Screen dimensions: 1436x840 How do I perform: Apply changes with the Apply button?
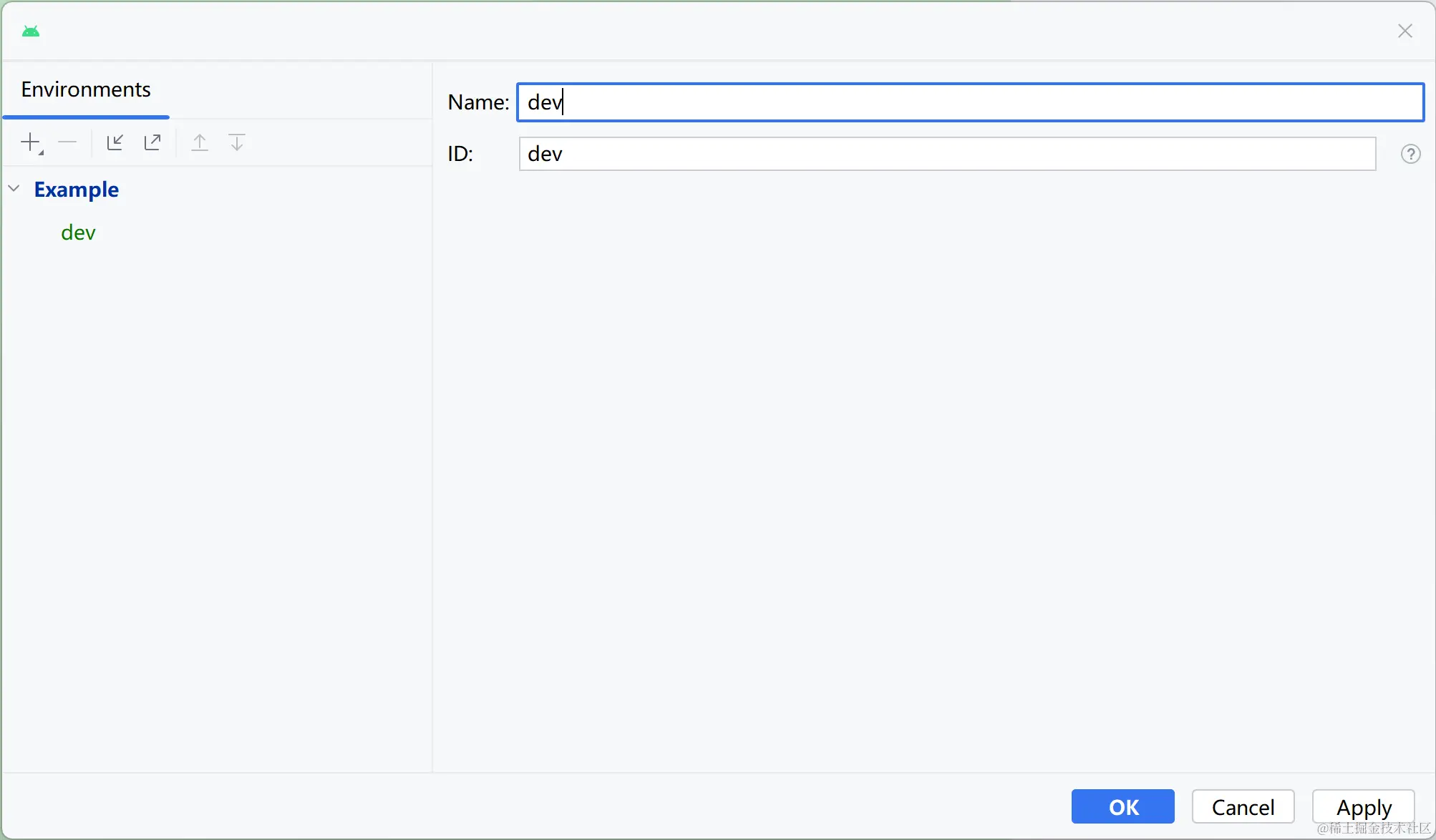tap(1363, 807)
